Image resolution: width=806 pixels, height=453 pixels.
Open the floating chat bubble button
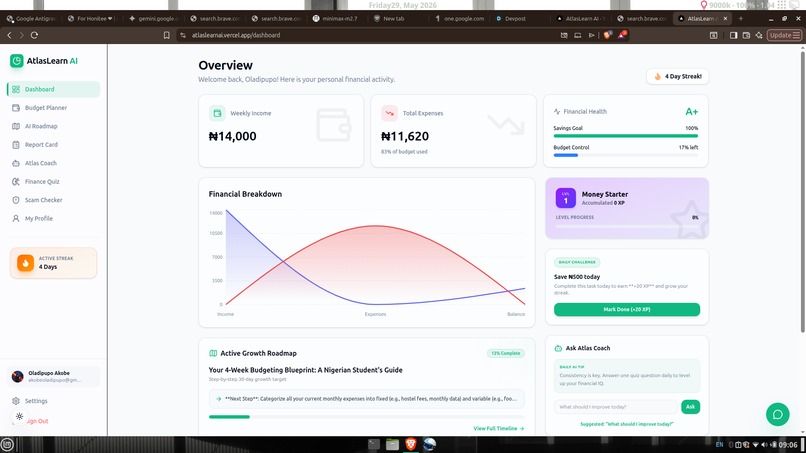coord(777,414)
